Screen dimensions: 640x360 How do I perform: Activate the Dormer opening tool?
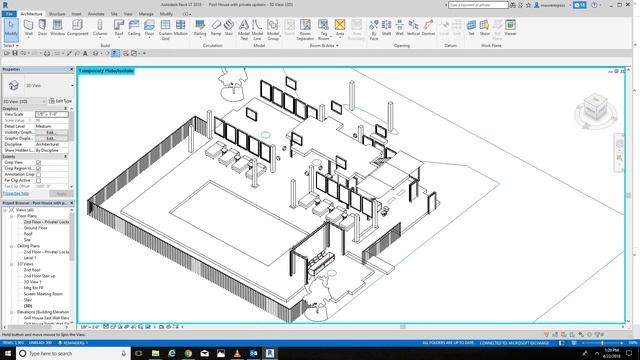tap(428, 28)
